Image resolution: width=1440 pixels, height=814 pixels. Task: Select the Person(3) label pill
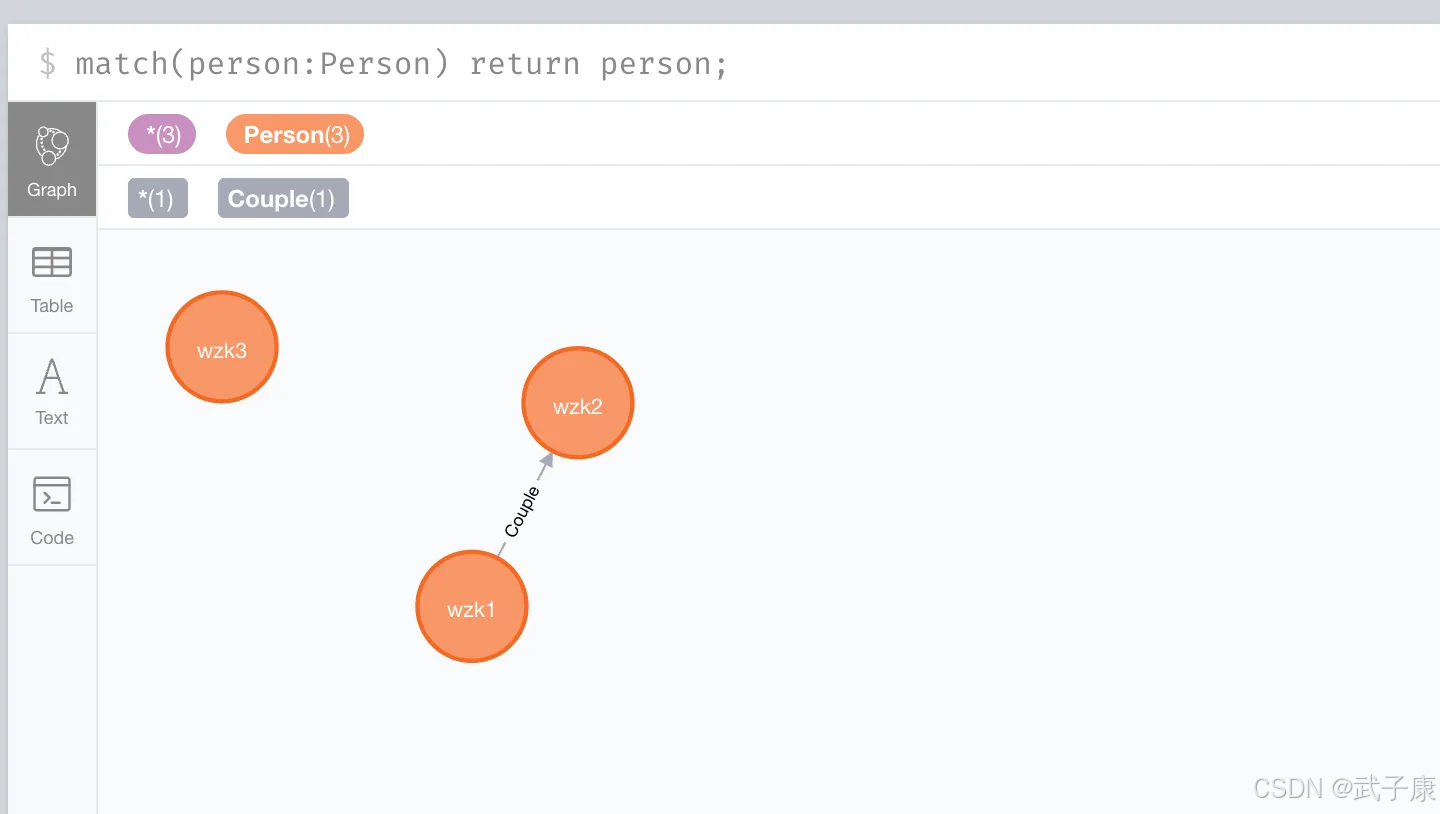(294, 134)
